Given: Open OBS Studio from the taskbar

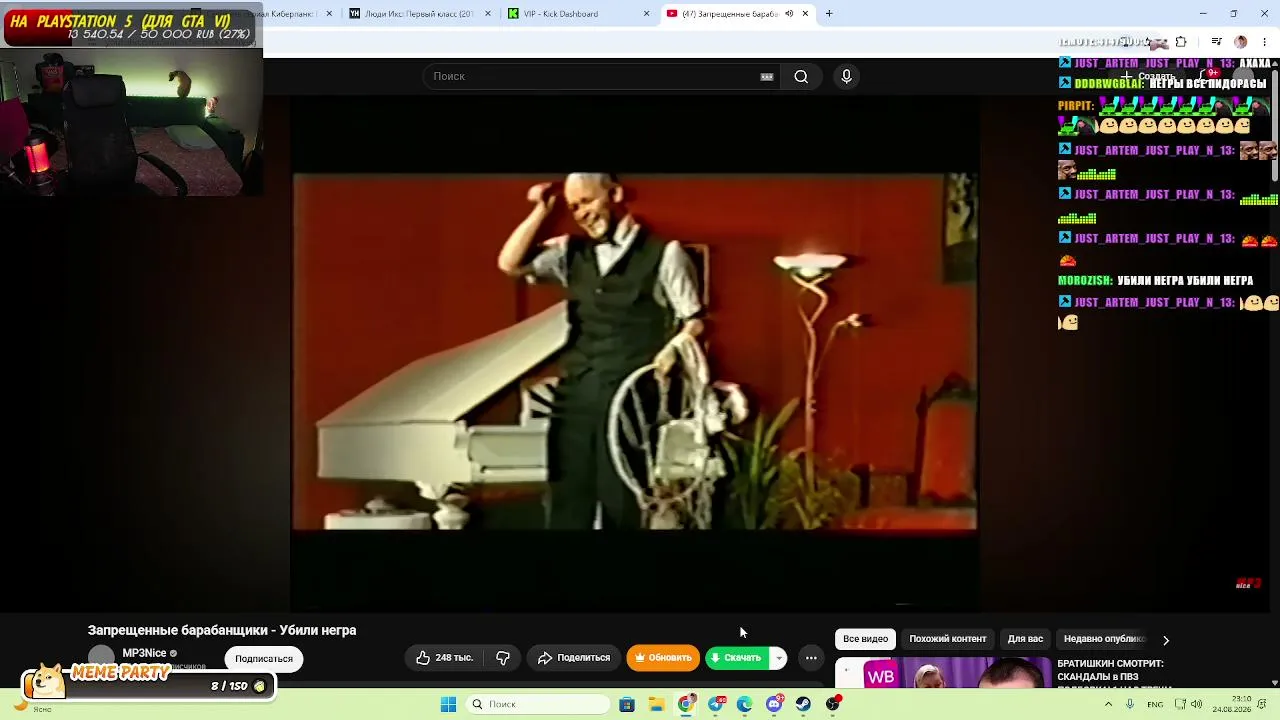Looking at the screenshot, I should [x=834, y=704].
